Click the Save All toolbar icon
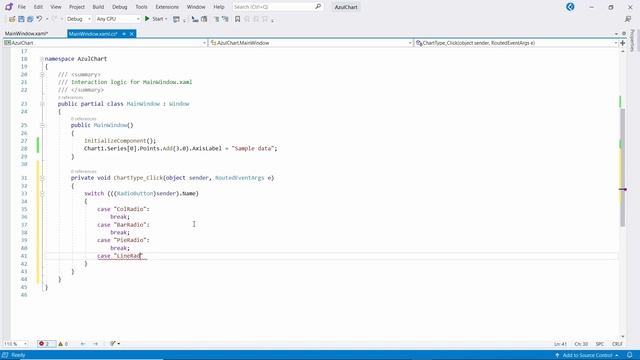This screenshot has height=360, width=640. 30,19
